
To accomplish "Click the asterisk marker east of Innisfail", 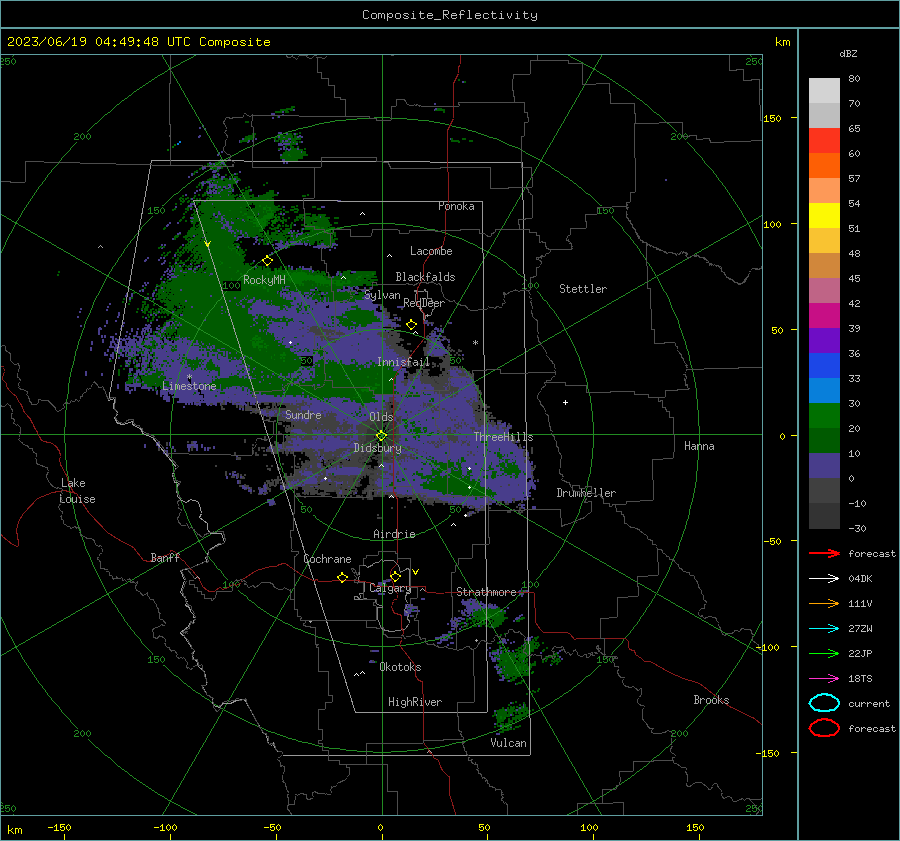I will (x=475, y=343).
